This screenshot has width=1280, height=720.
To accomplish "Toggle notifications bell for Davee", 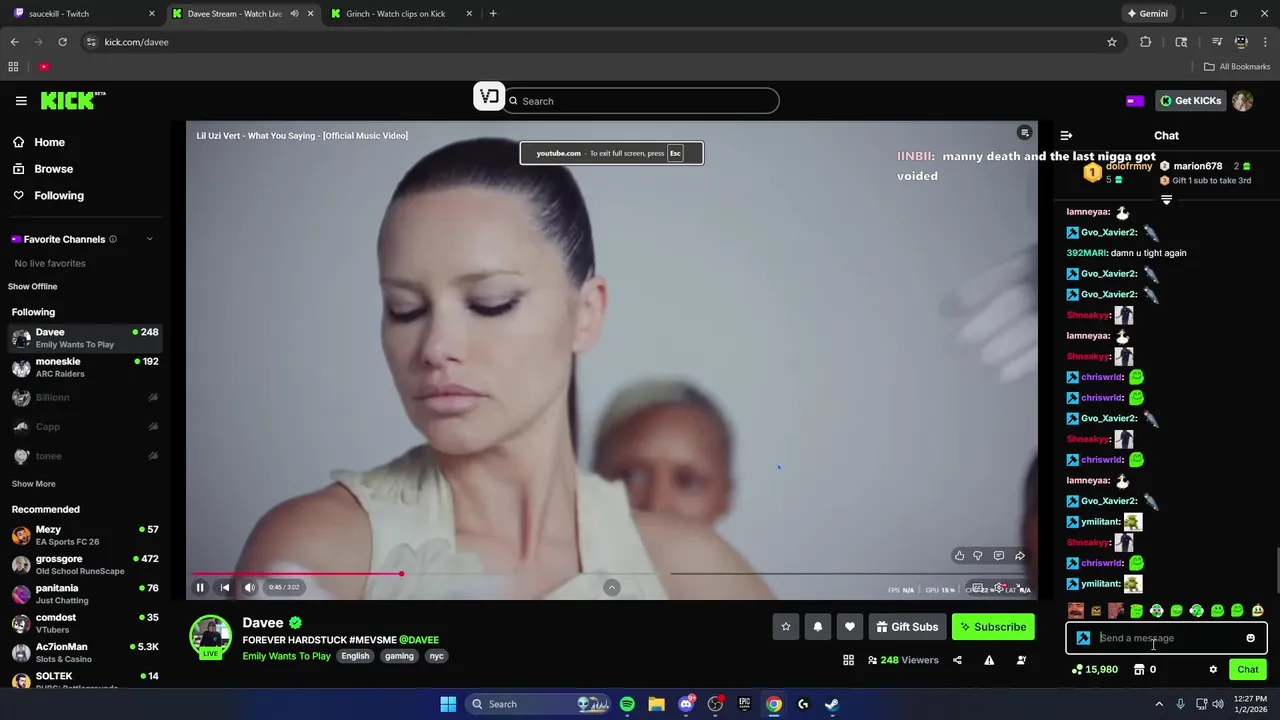I will (x=818, y=627).
